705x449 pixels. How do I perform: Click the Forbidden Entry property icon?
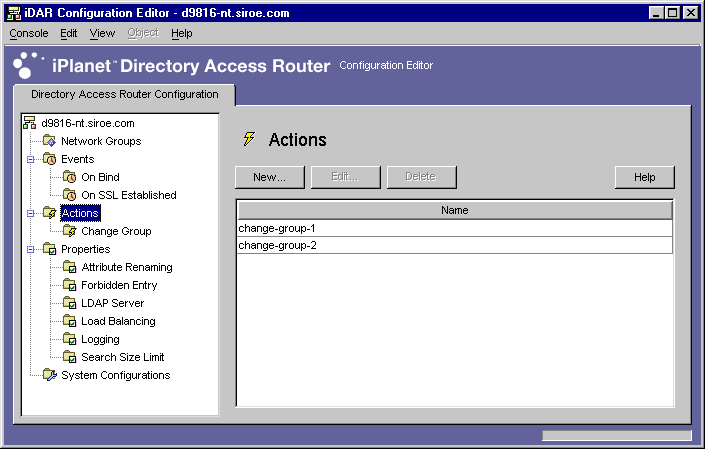(x=70, y=285)
